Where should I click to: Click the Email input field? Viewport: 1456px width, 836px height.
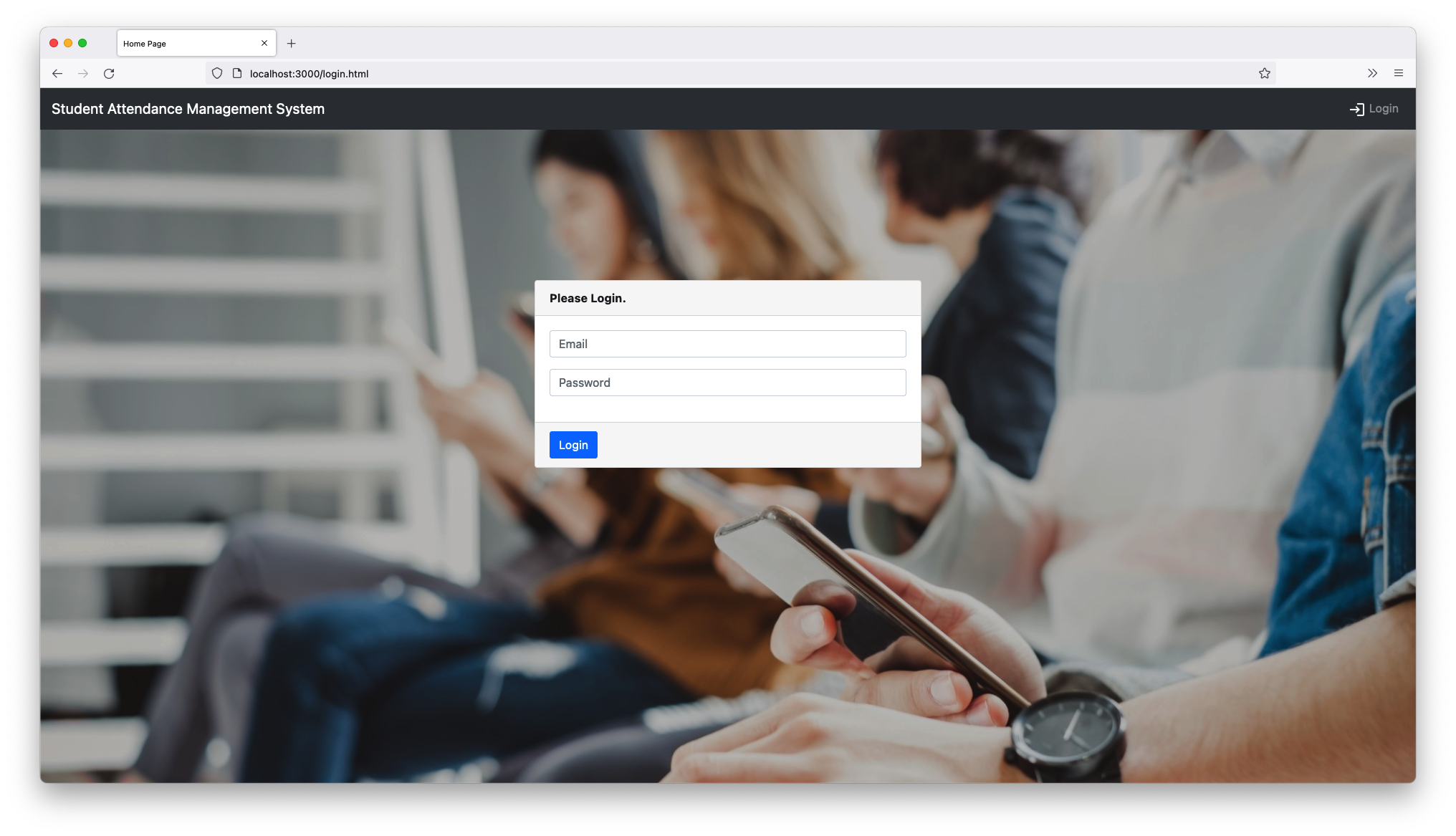728,343
